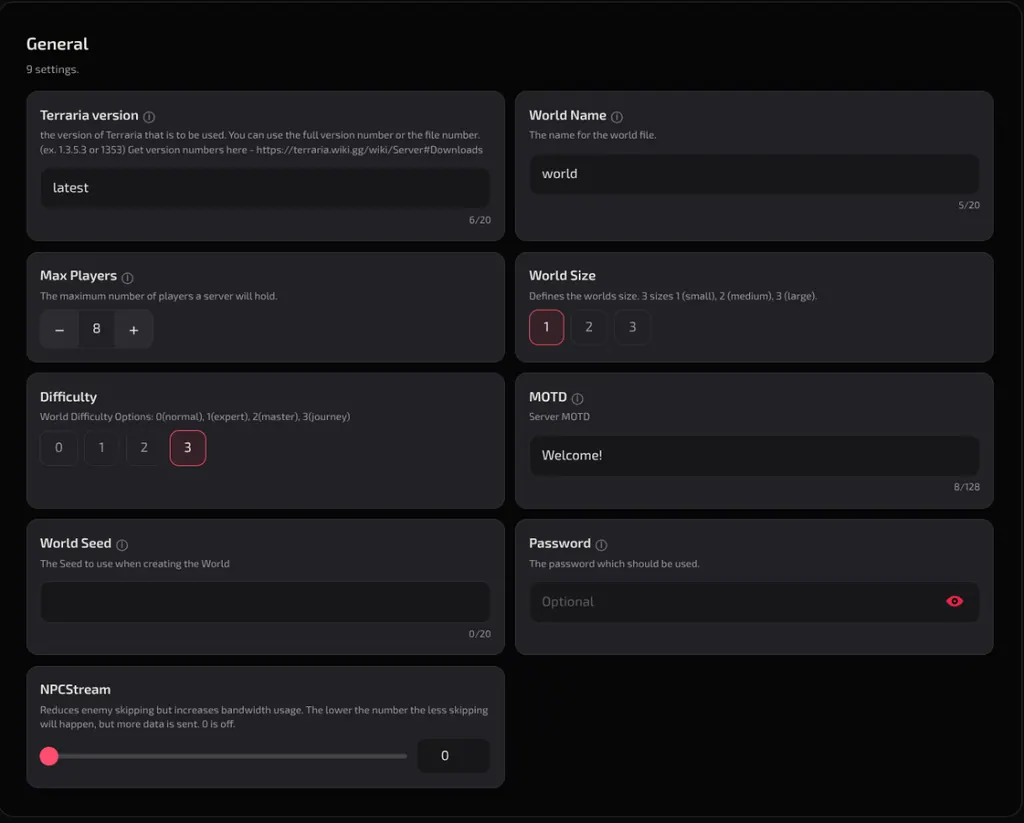
Task: Set Difficulty to 0 (normal)
Action: (x=59, y=448)
